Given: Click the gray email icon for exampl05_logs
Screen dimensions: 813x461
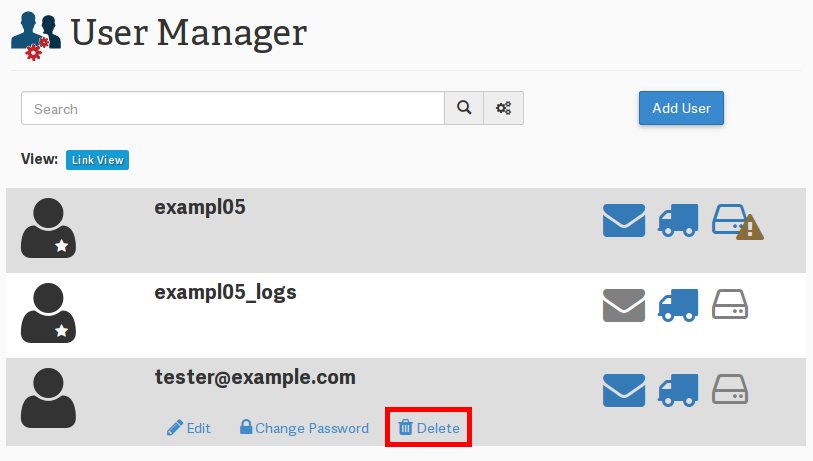Looking at the screenshot, I should coord(623,305).
